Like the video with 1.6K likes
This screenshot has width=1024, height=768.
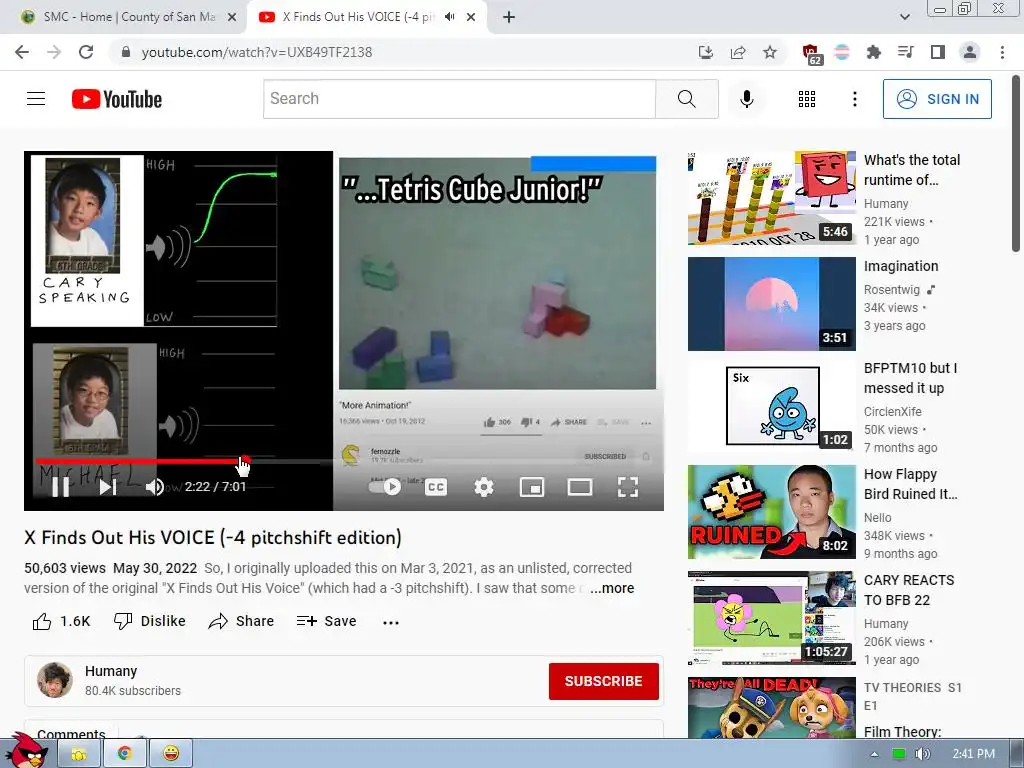pos(61,621)
